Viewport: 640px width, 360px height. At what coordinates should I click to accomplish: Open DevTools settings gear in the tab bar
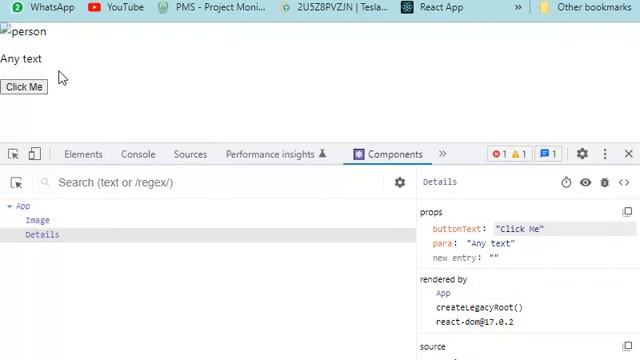[x=582, y=154]
